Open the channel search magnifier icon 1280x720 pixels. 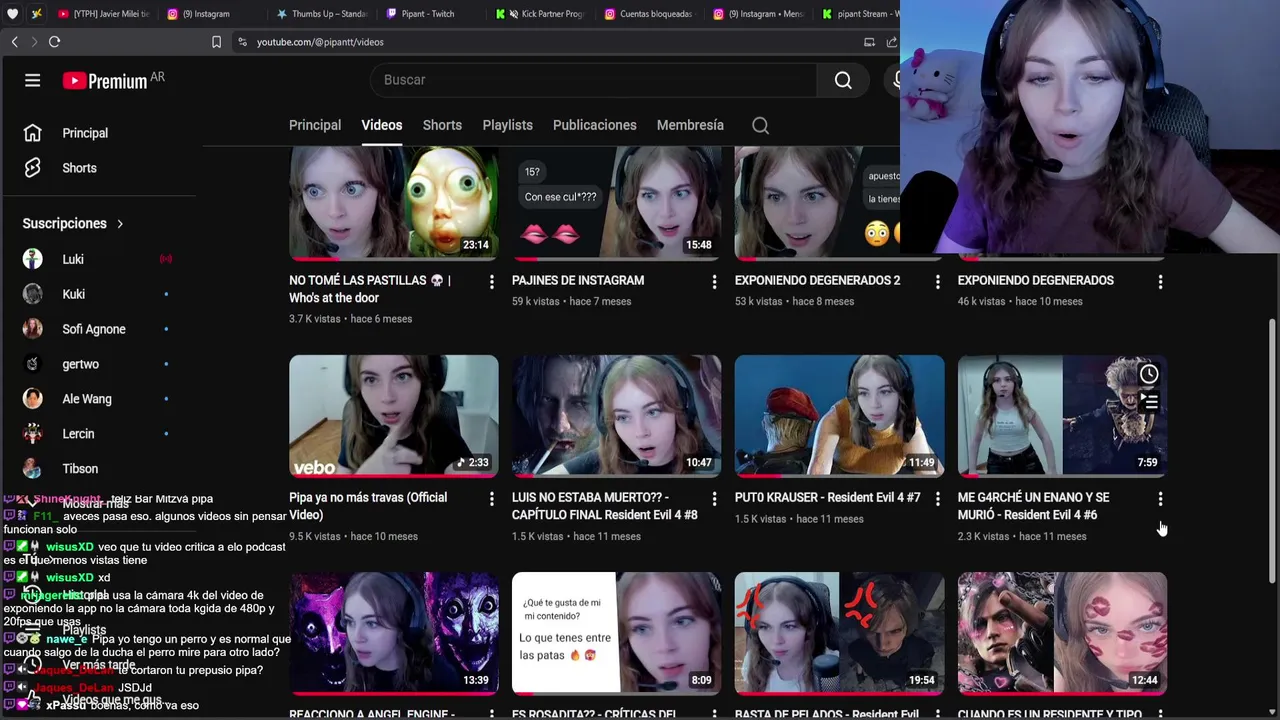pos(761,125)
